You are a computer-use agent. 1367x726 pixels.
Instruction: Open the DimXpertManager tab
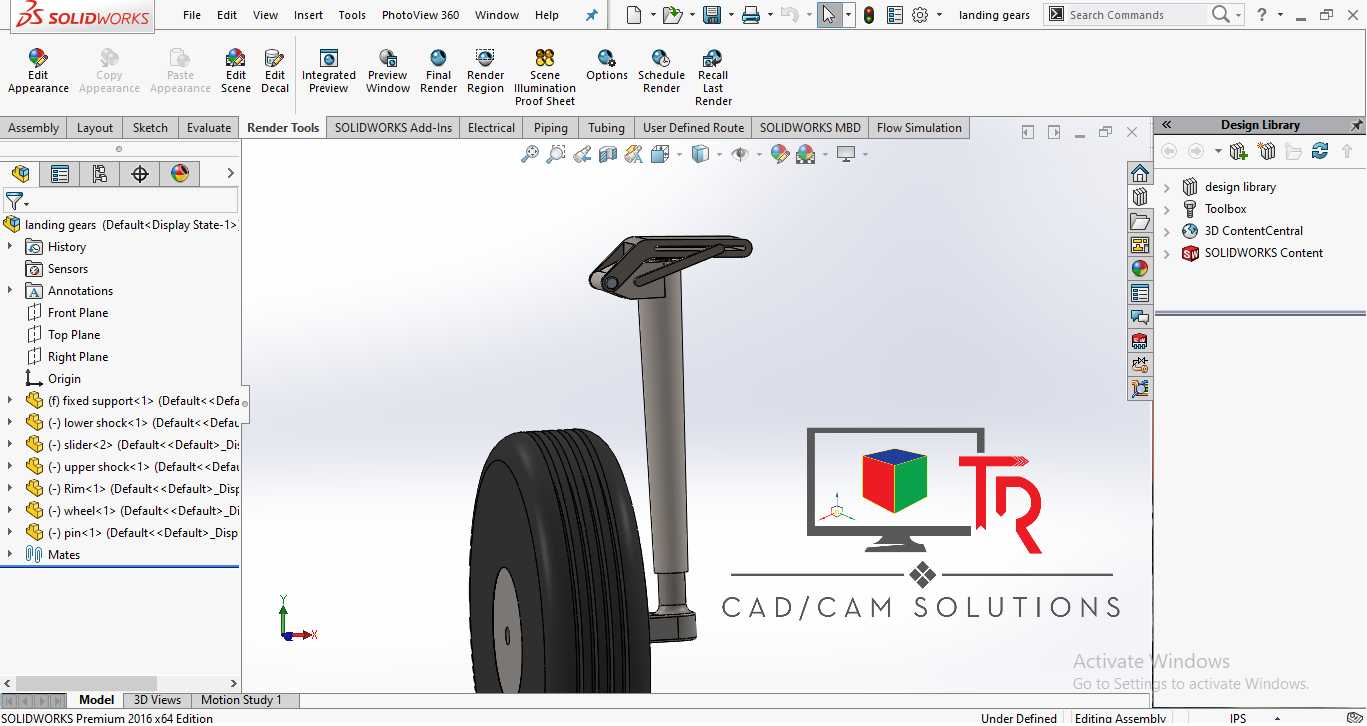point(140,174)
